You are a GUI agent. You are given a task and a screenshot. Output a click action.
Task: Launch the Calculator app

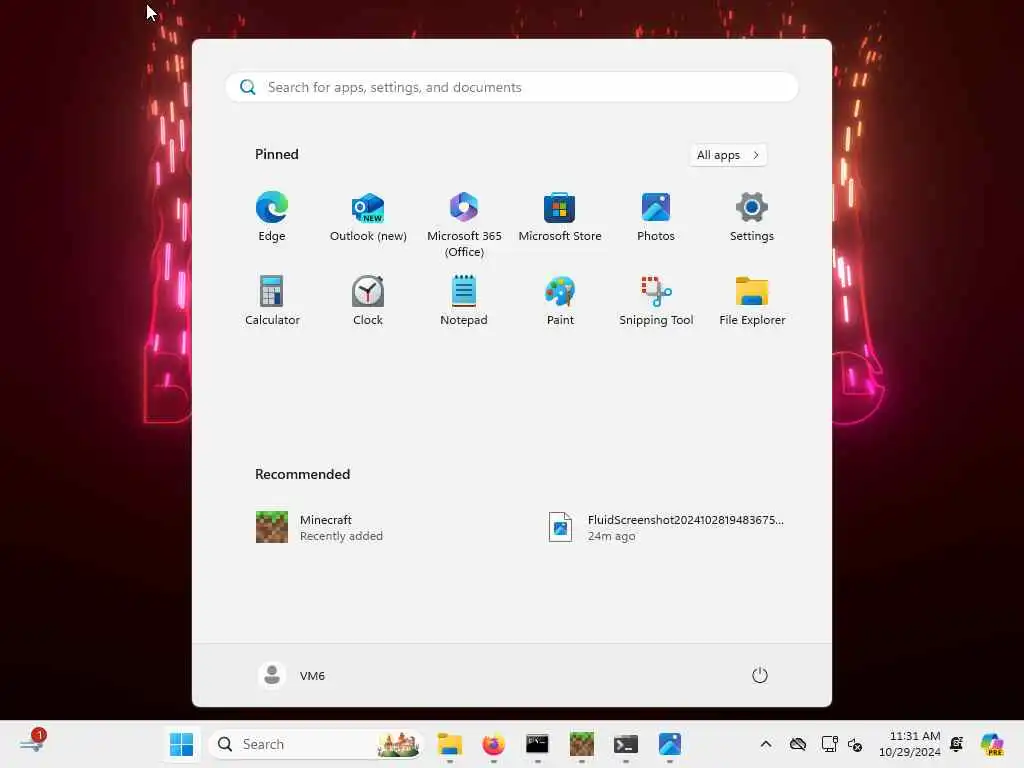[272, 301]
